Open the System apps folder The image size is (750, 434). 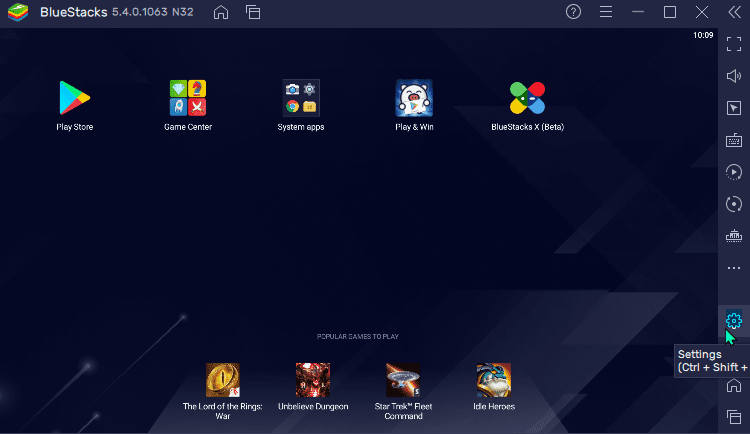tap(301, 98)
